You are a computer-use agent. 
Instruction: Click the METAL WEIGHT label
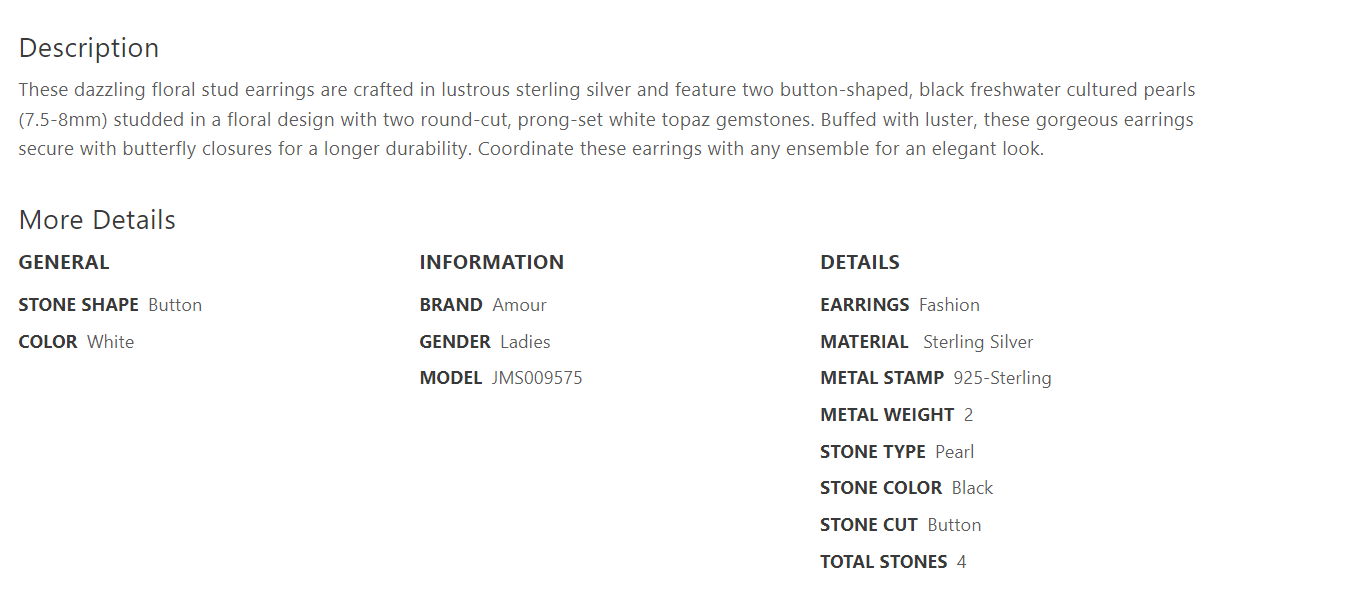pos(887,415)
